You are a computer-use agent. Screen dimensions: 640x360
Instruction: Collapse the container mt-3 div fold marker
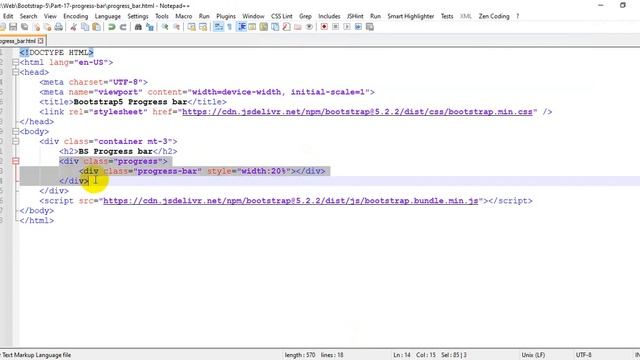click(x=16, y=142)
